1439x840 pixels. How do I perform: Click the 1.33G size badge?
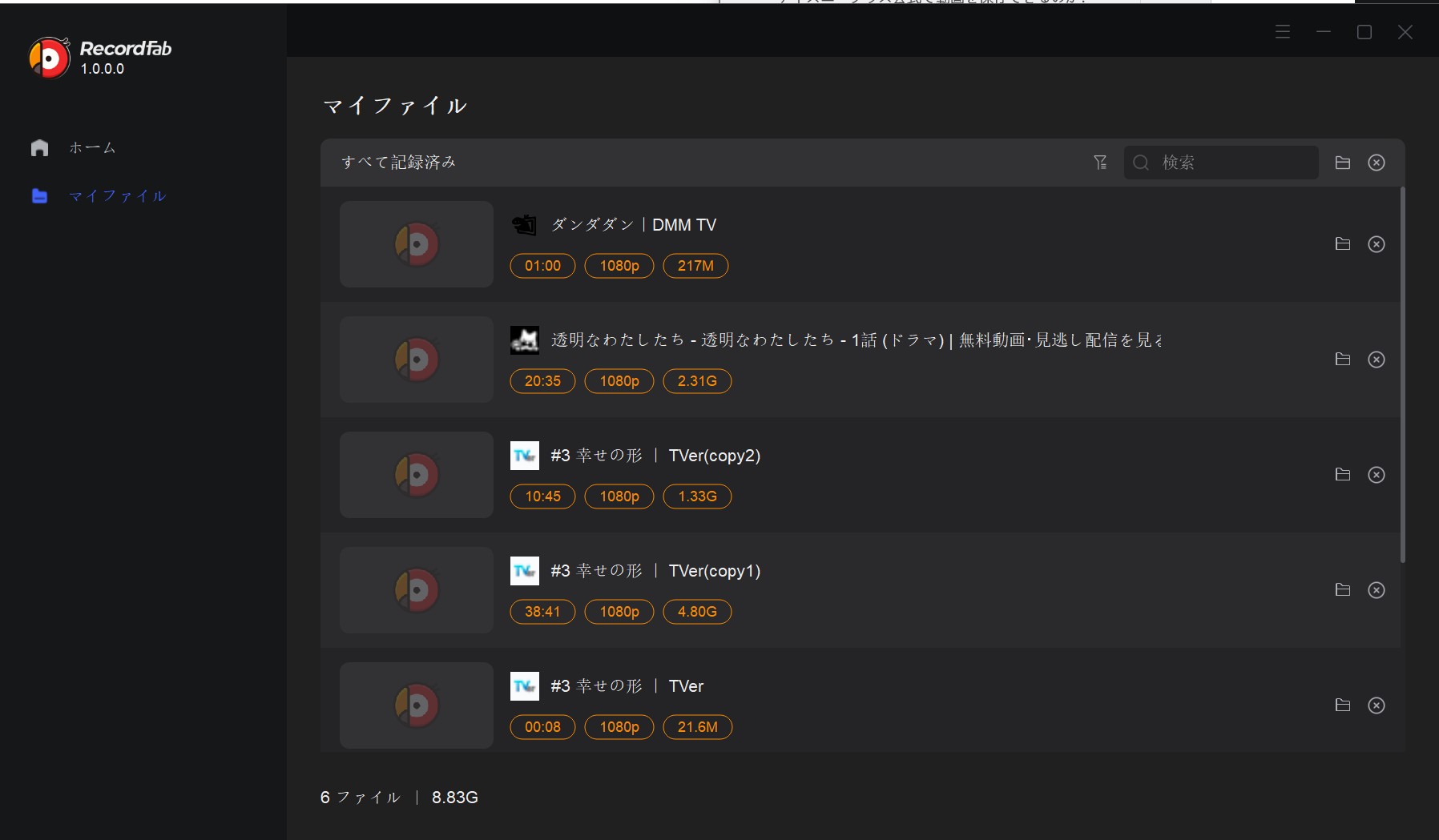tap(697, 496)
